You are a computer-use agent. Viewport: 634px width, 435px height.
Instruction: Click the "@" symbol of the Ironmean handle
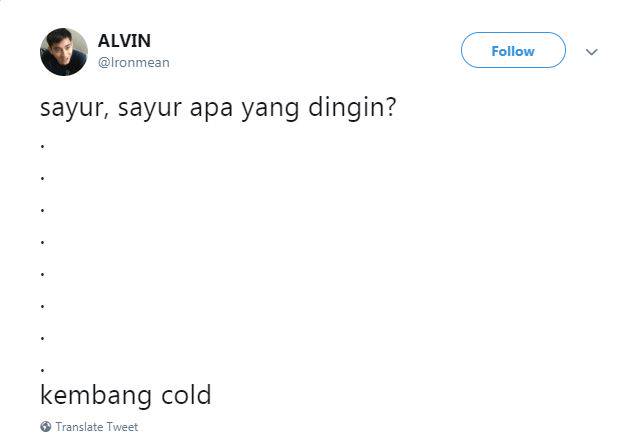(103, 63)
